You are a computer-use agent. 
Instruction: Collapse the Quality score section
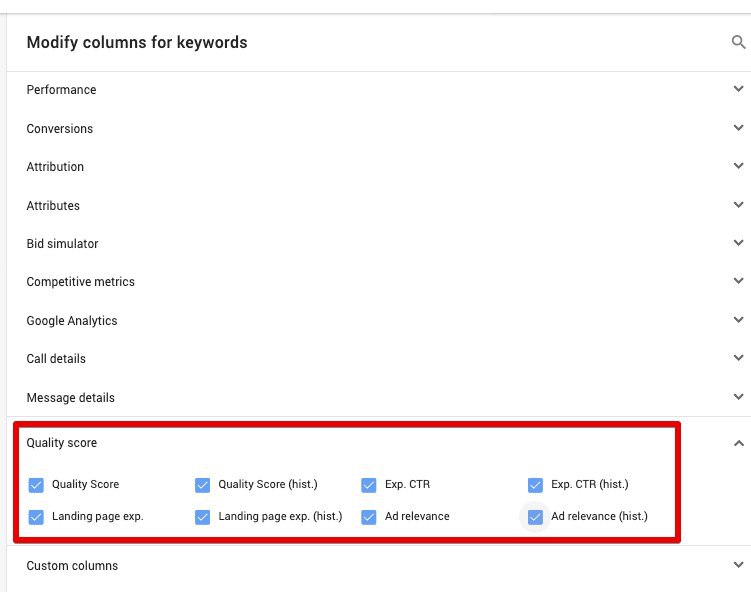coord(738,443)
